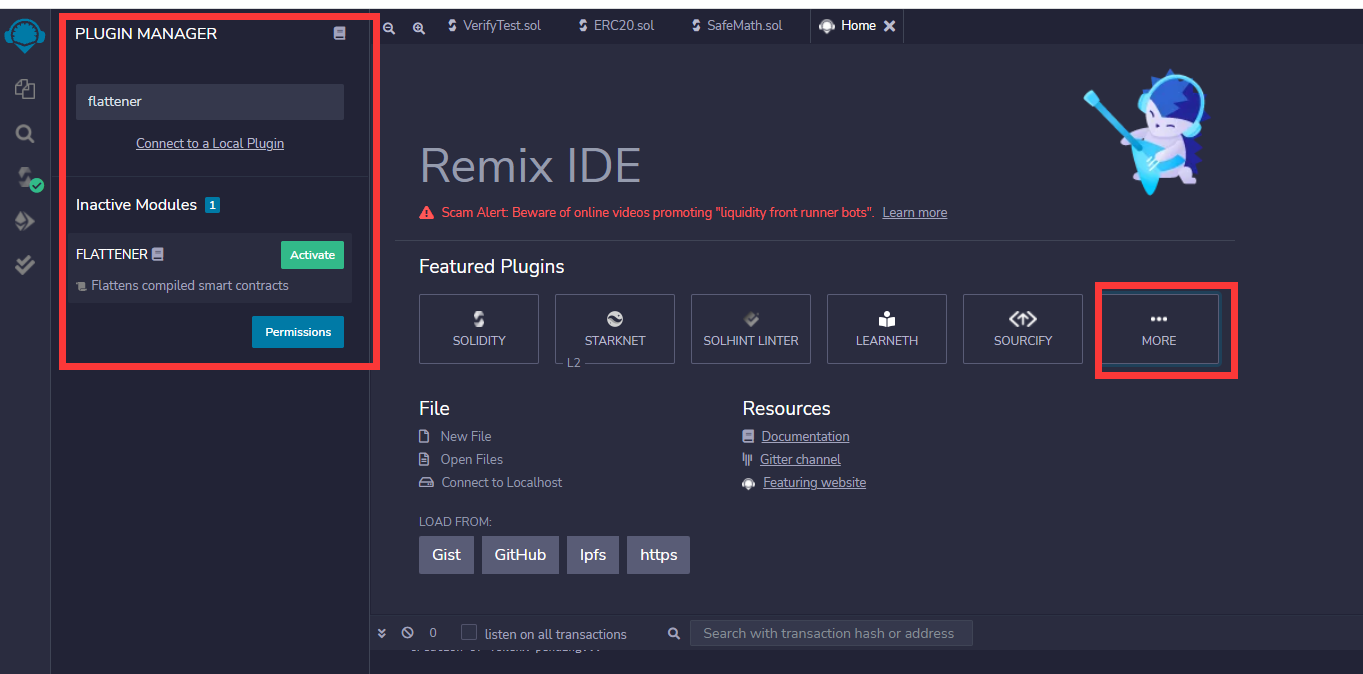
Task: Open plugin Permissions button
Action: coord(298,332)
